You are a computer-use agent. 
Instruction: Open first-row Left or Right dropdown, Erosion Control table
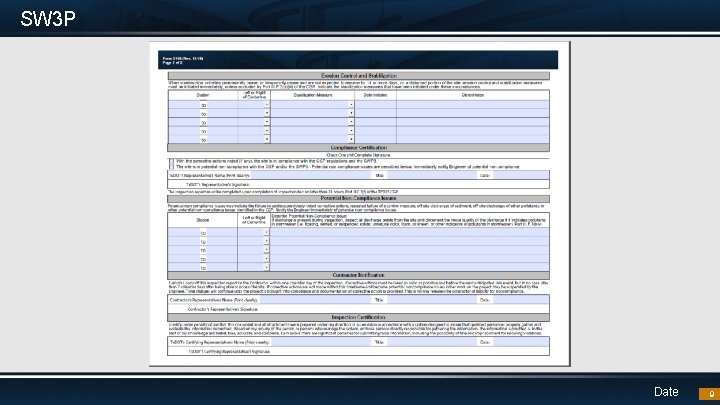coord(267,105)
